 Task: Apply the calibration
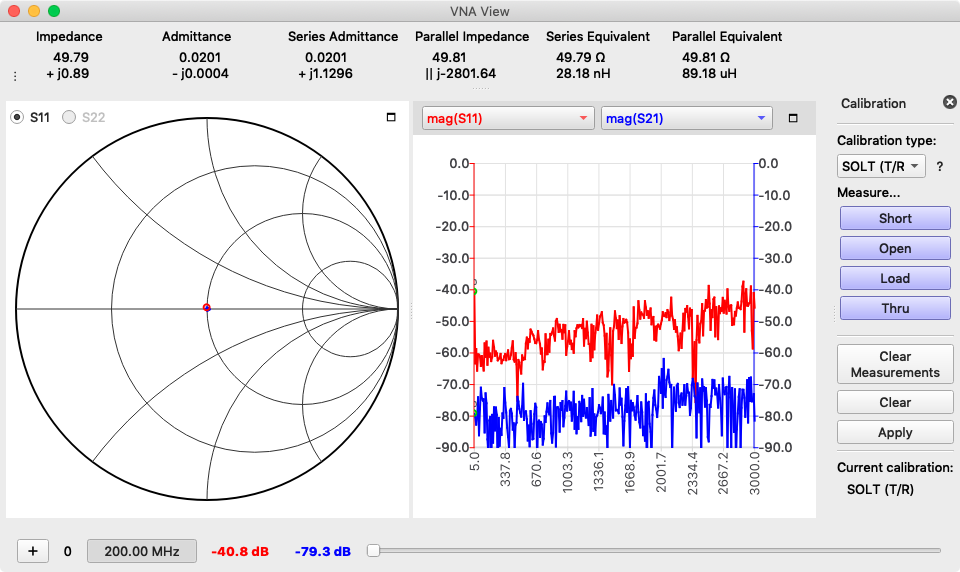coord(895,432)
